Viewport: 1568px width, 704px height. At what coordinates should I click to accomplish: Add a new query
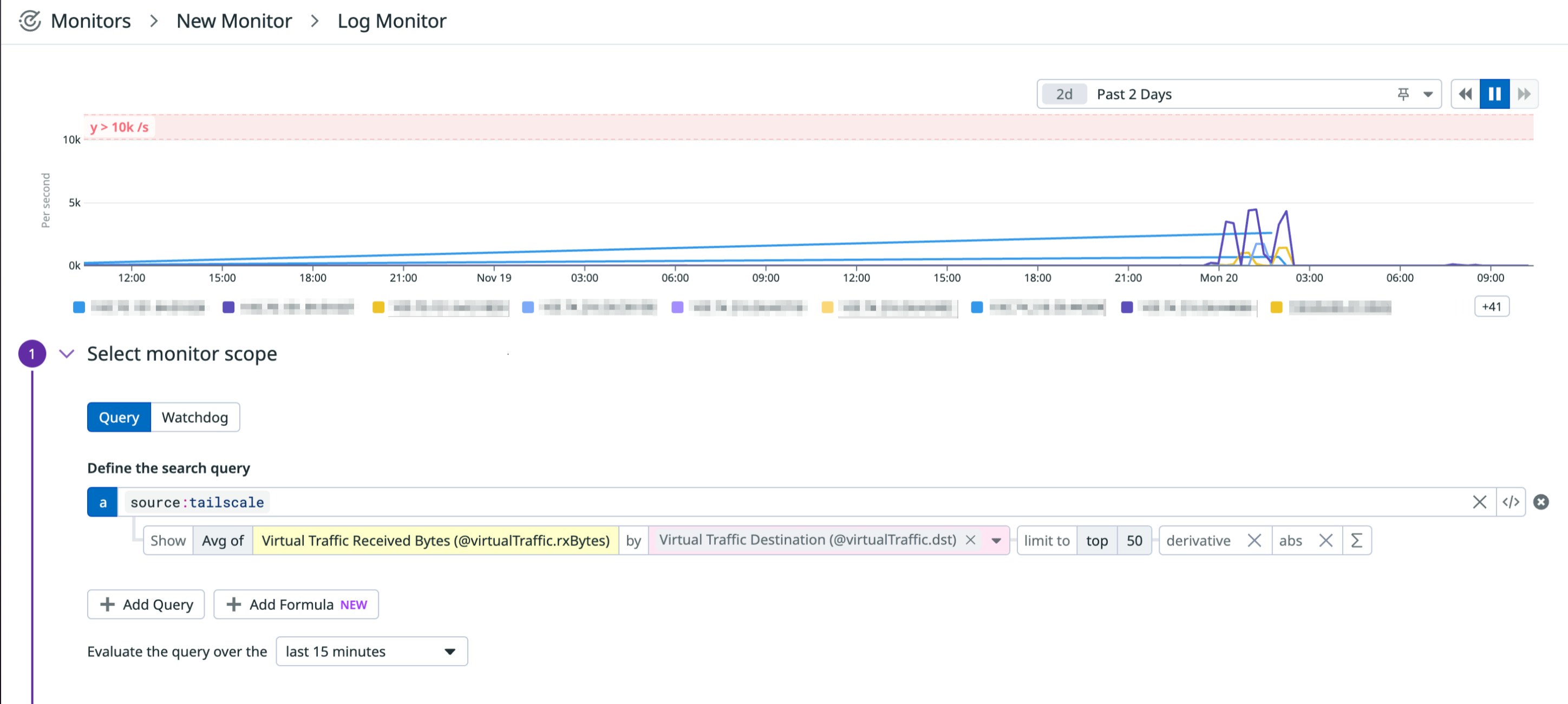[x=146, y=604]
